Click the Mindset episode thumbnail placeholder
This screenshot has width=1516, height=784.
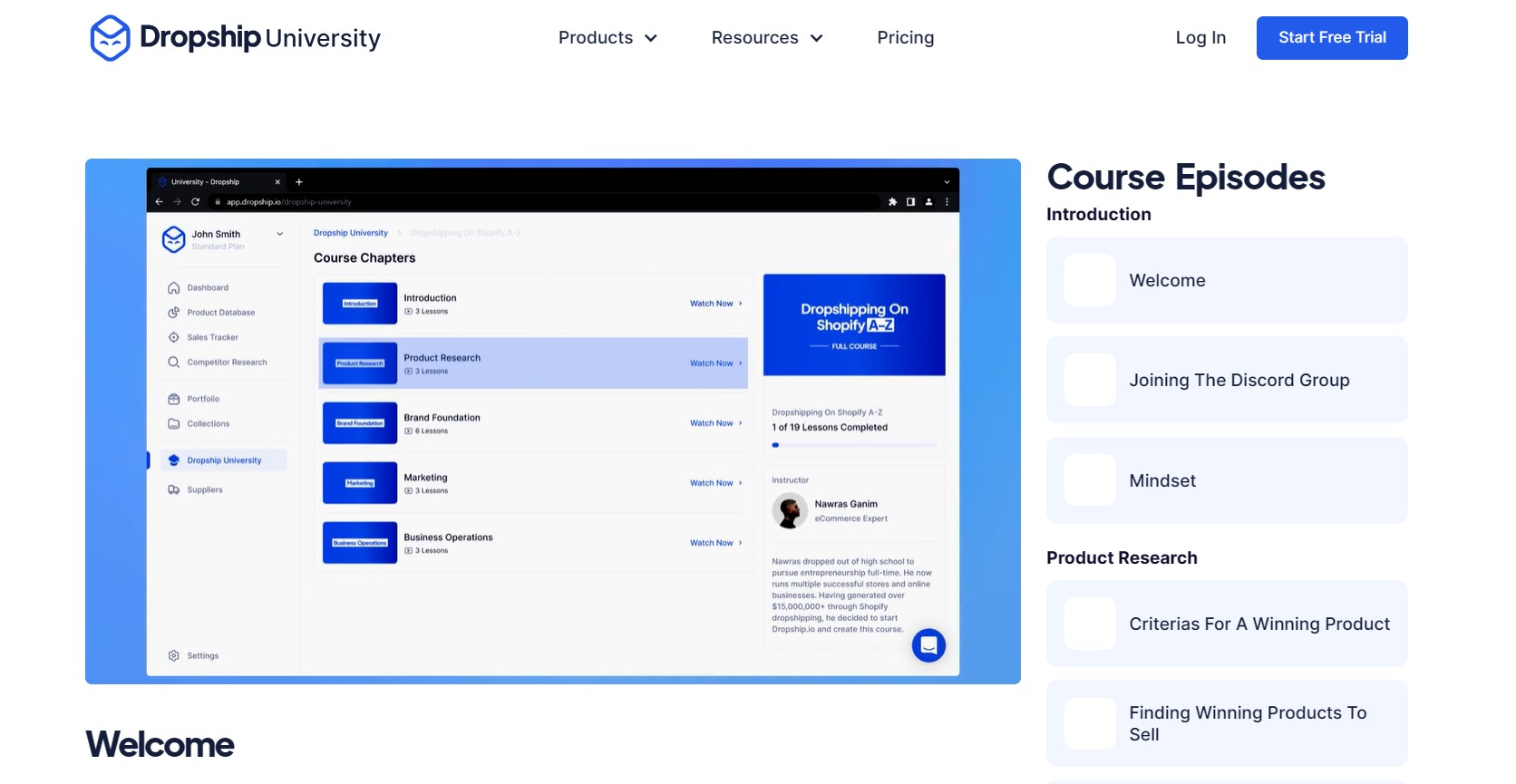pos(1090,480)
